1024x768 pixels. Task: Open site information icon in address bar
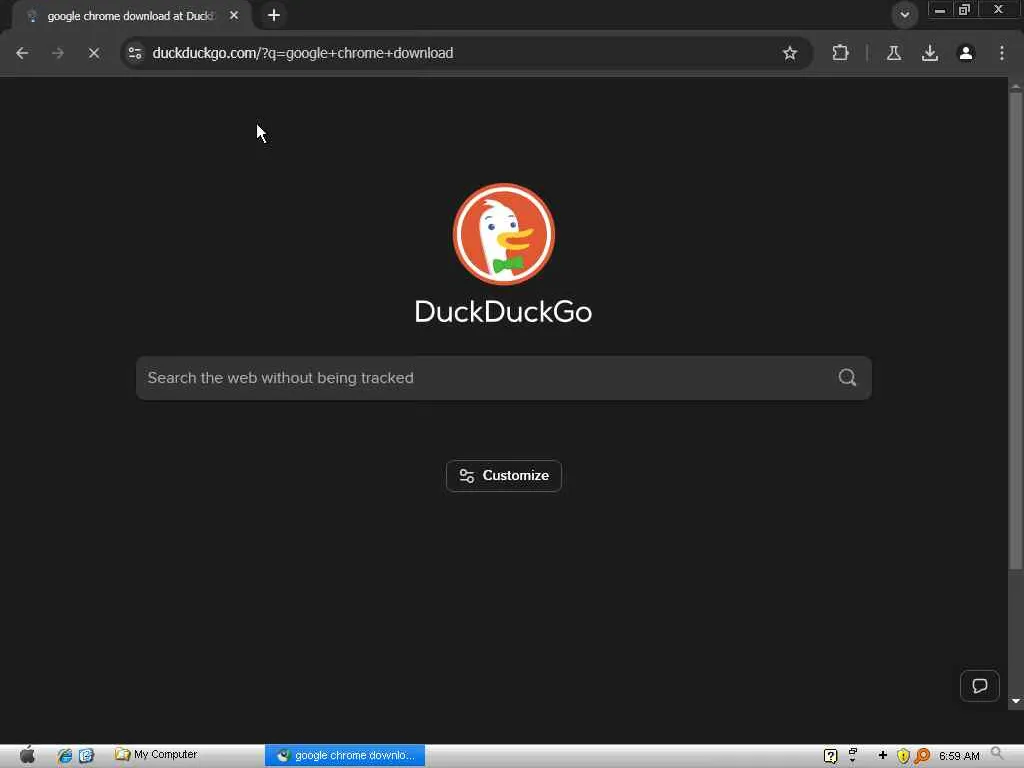135,53
